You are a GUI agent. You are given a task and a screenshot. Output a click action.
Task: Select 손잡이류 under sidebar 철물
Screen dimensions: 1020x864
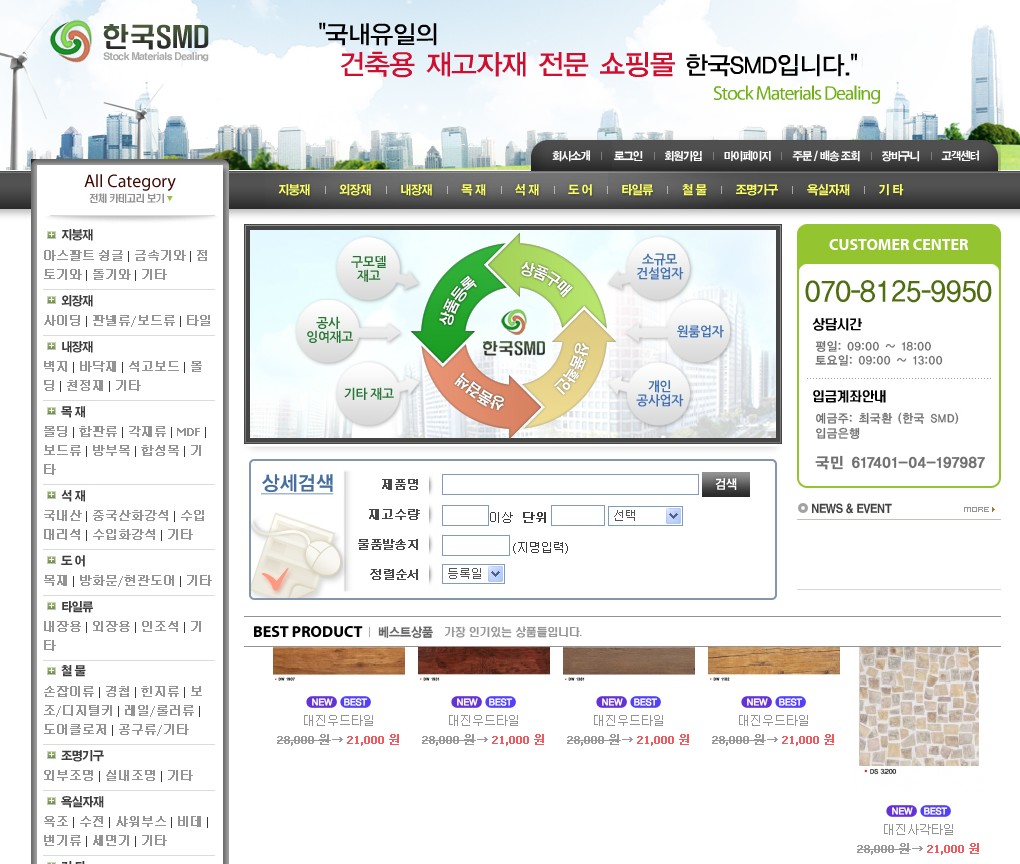coord(69,692)
